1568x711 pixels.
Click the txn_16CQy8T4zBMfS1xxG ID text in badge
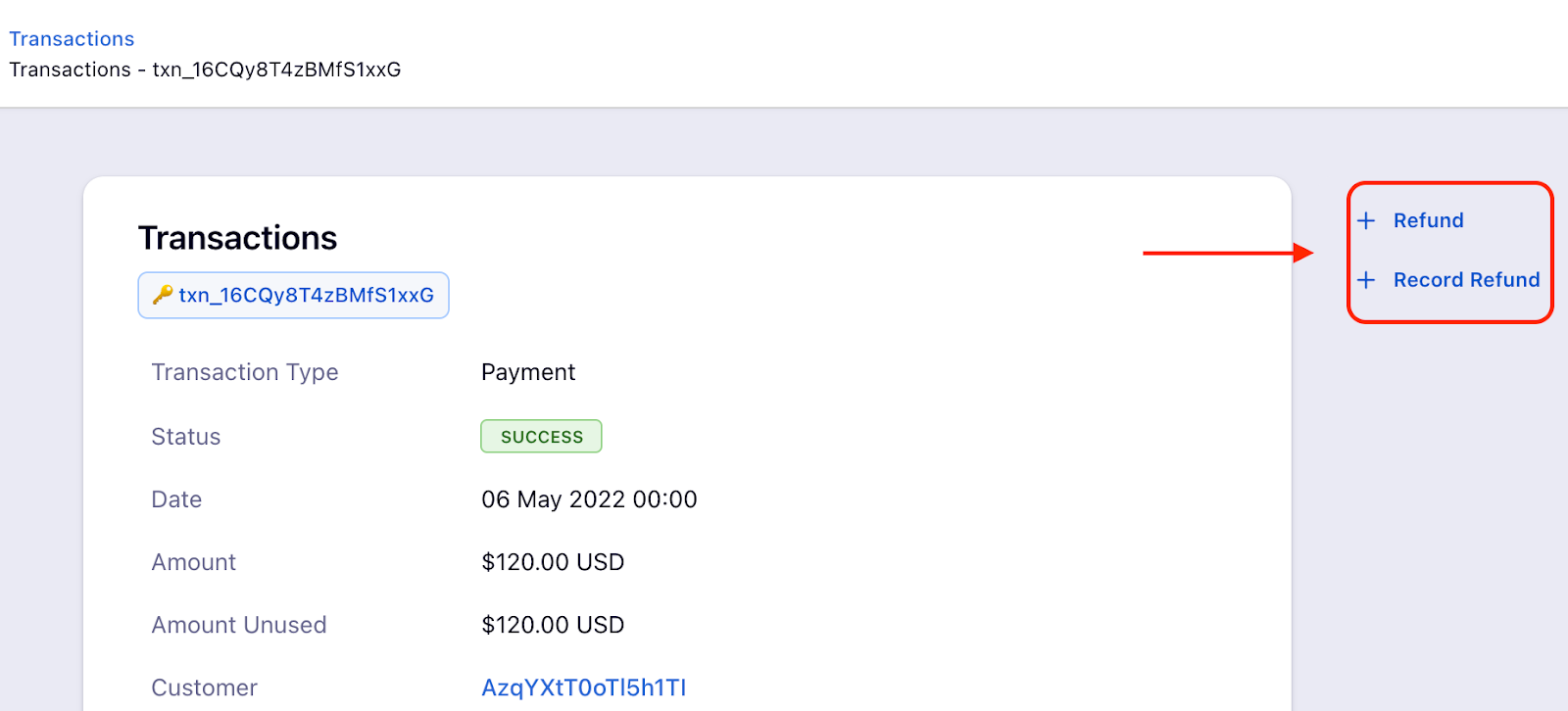[306, 296]
